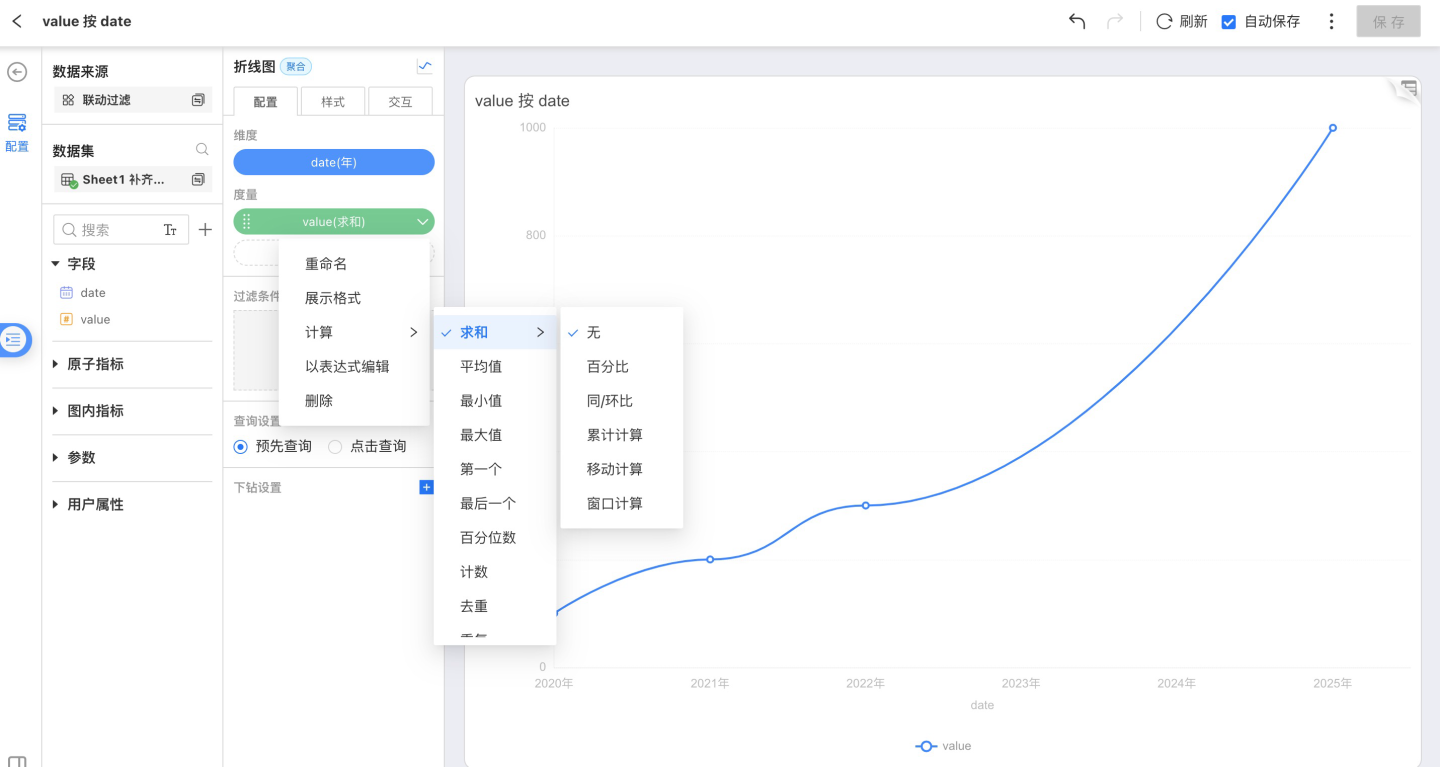Screen dimensions: 1440x767
Task: Select the 预先查询 radio button
Action: click(240, 447)
